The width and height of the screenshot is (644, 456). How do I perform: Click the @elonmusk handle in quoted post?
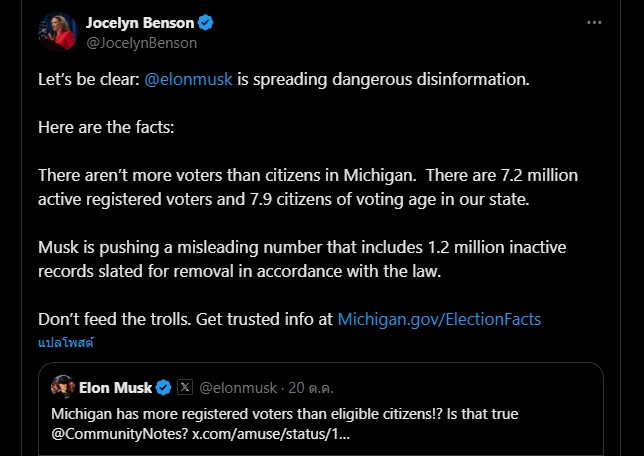tap(239, 388)
